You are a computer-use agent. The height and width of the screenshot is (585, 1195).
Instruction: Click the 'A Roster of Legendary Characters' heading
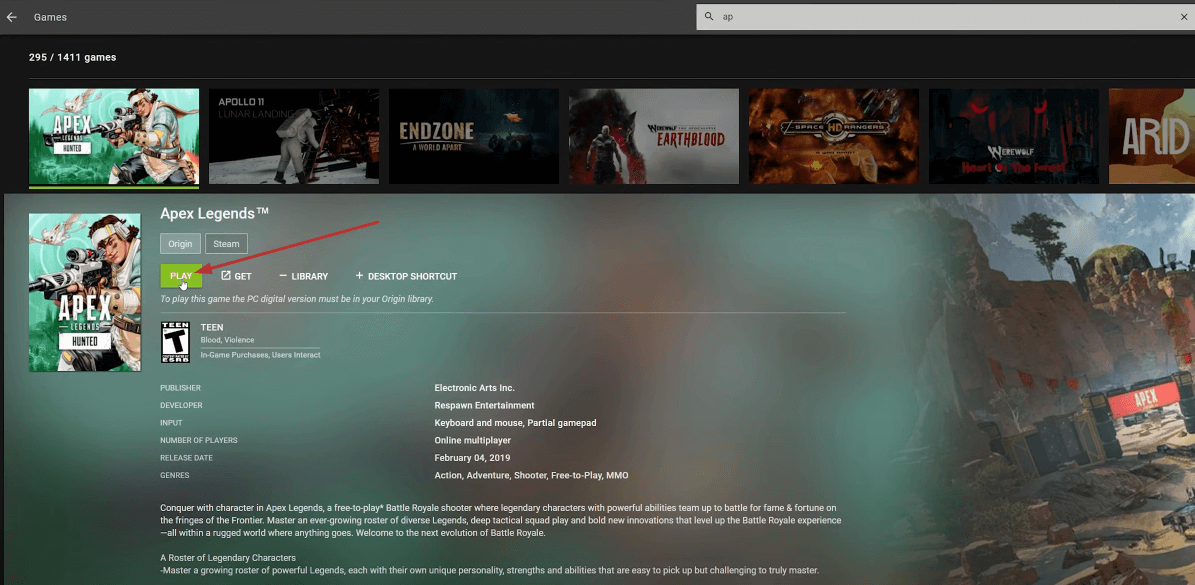[x=228, y=558]
